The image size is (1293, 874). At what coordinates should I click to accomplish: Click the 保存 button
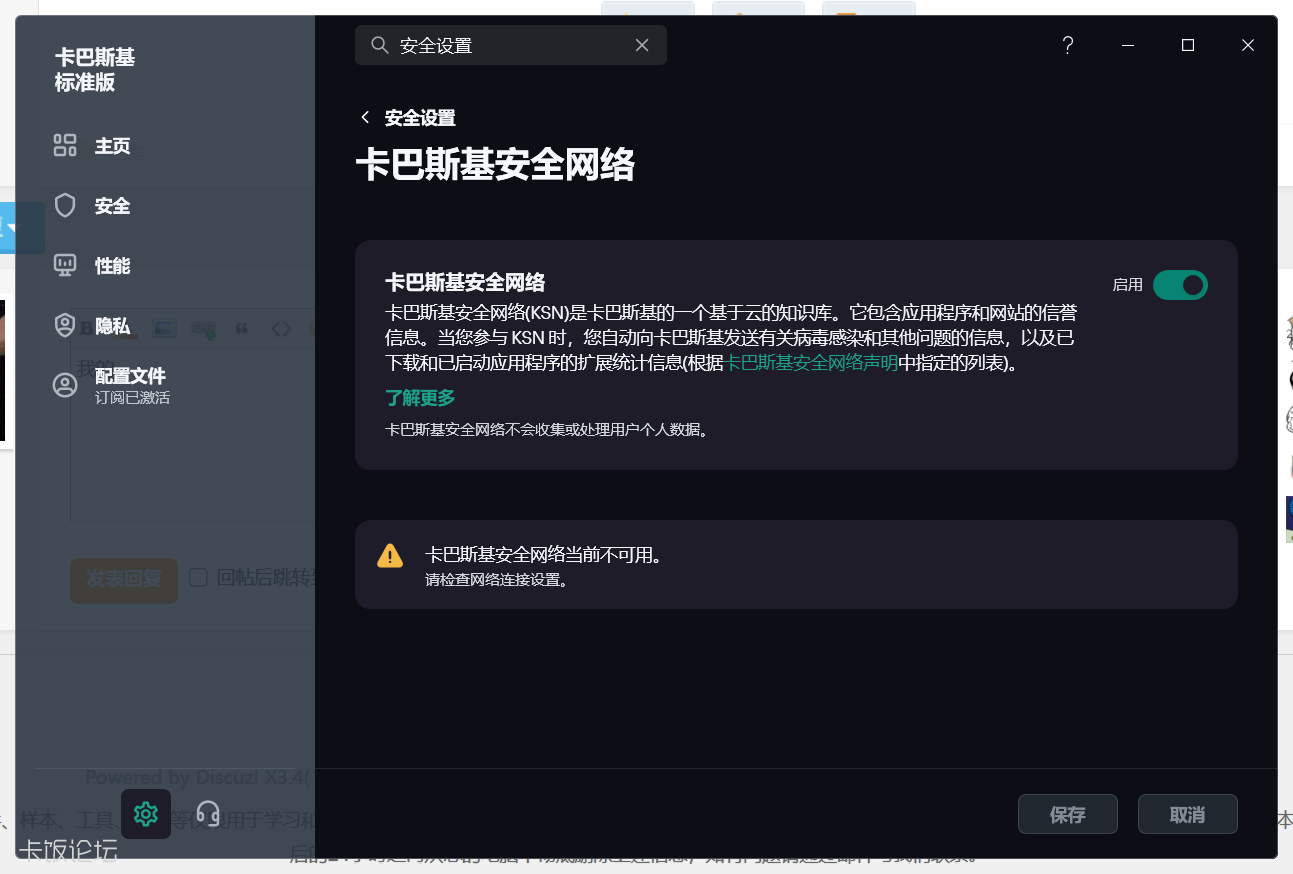pos(1067,814)
